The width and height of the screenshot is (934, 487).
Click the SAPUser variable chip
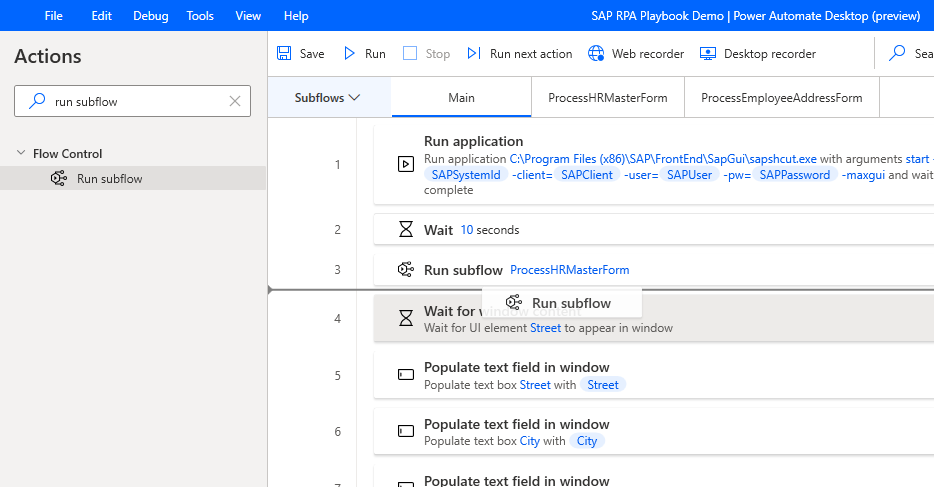689,175
